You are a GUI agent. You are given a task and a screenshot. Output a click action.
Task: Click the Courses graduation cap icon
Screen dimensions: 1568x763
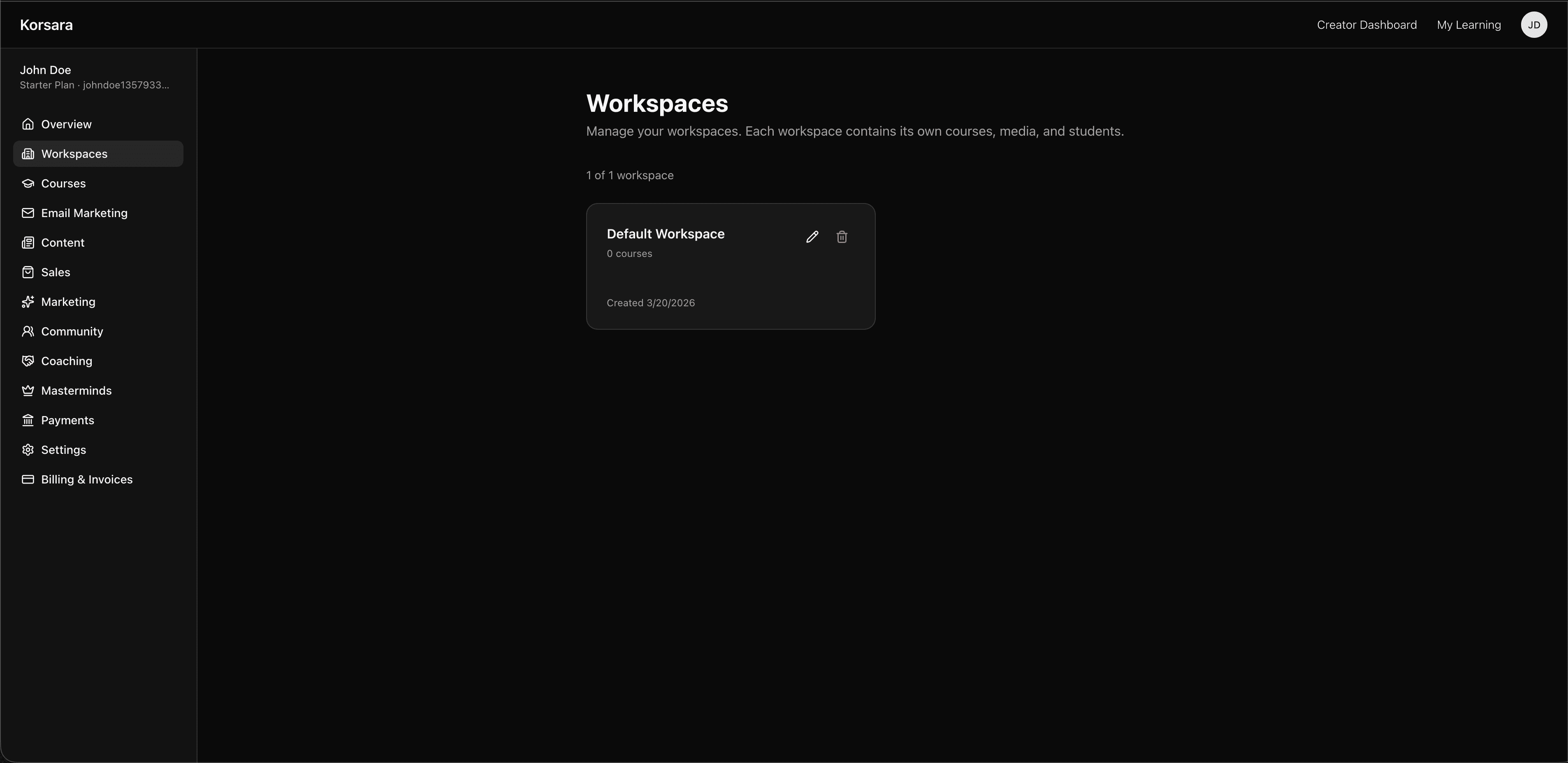pos(28,183)
